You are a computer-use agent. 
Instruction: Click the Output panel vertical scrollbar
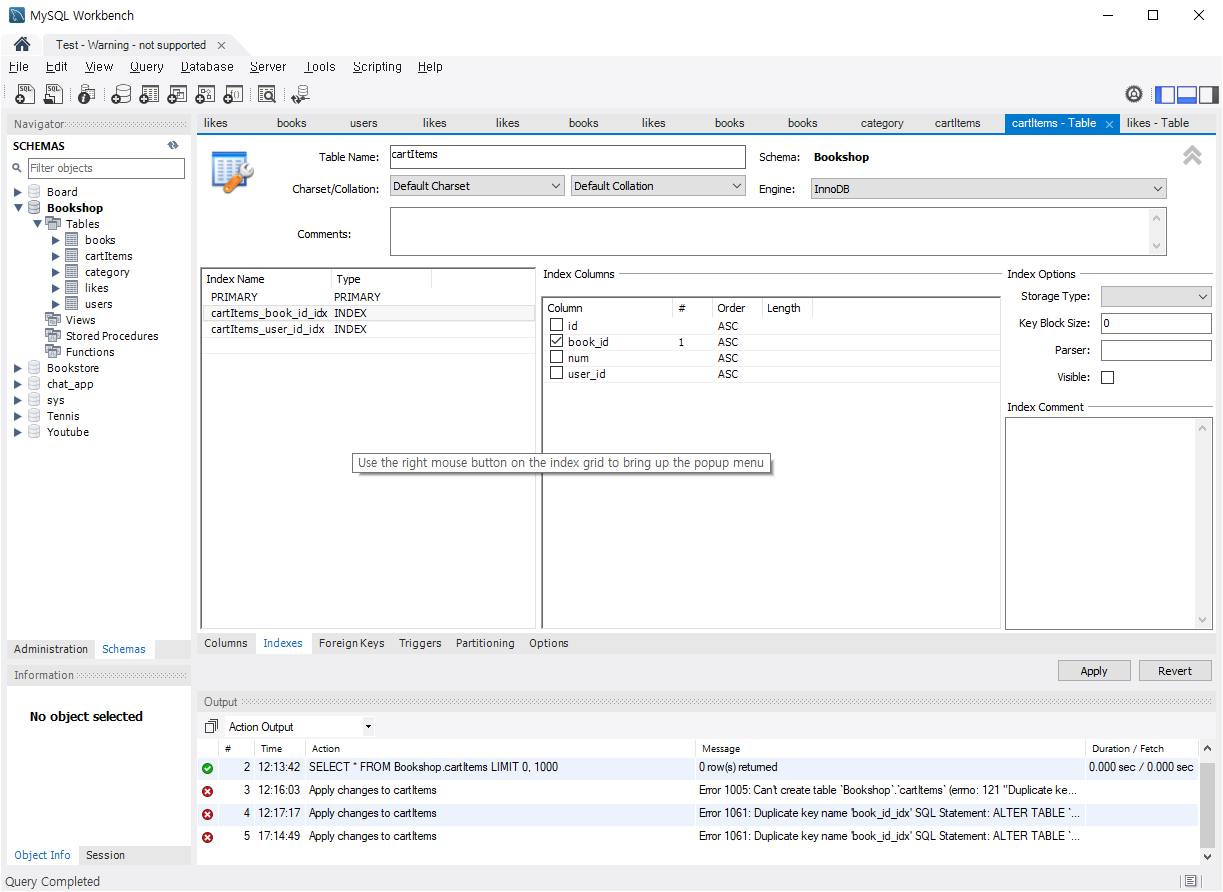1207,805
